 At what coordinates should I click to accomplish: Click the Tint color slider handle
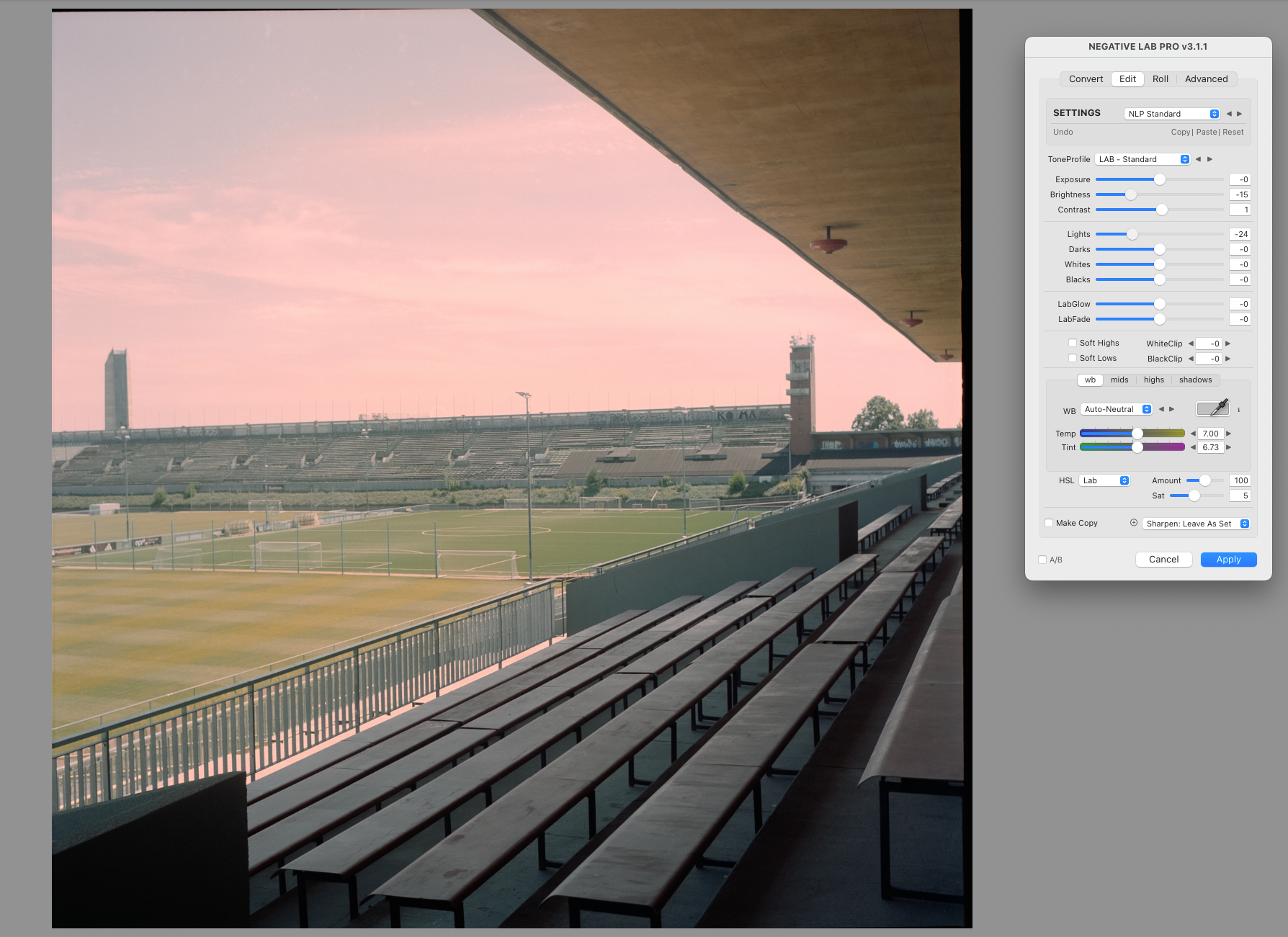click(1137, 447)
